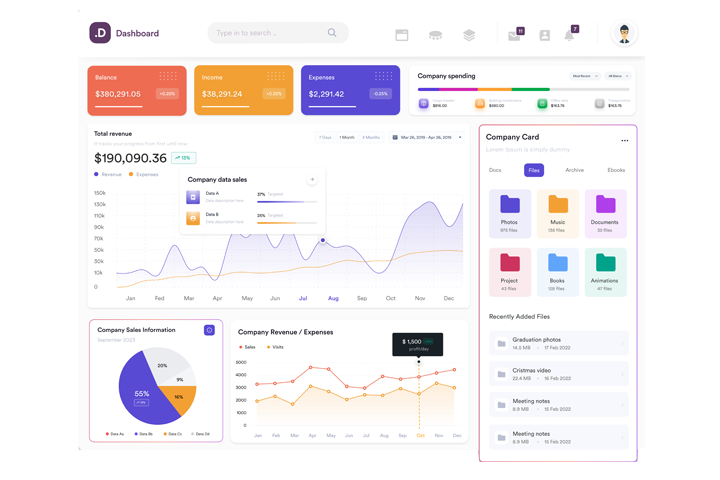This screenshot has height=480, width=720.
Task: Open the Animations folder
Action: (x=605, y=269)
